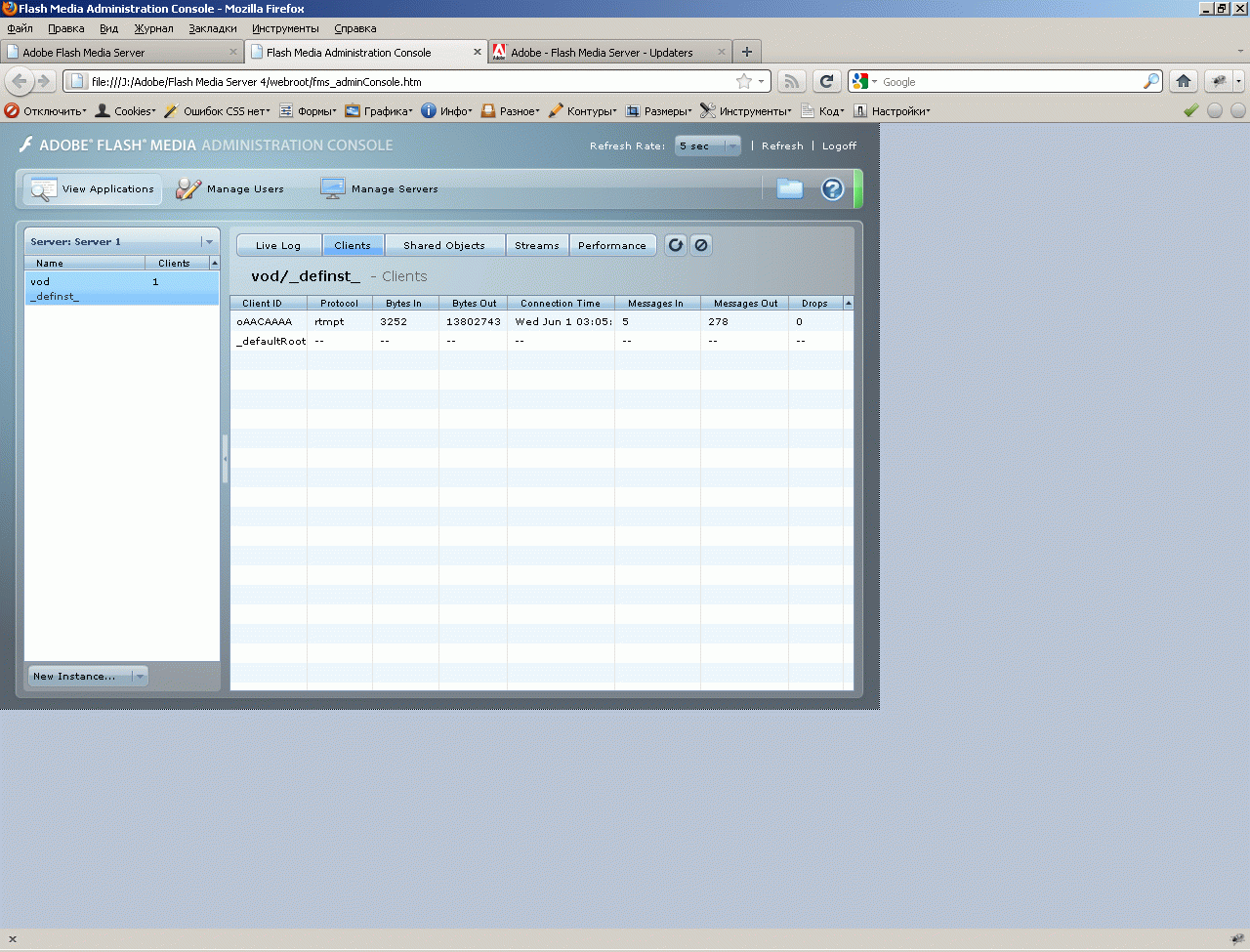Viewport: 1250px width, 952px height.
Task: Open the Закладки menu
Action: tap(213, 28)
